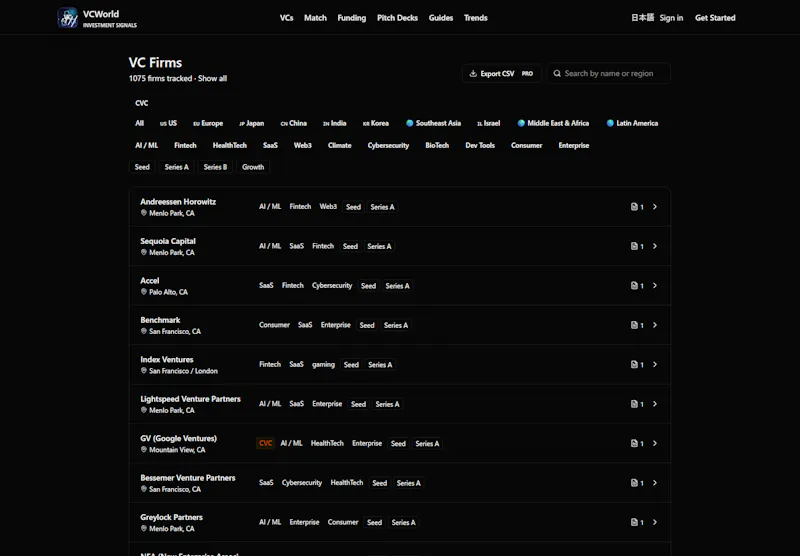The image size is (800, 556).
Task: Expand the Bessemer Venture Partners chevron
Action: 655,483
